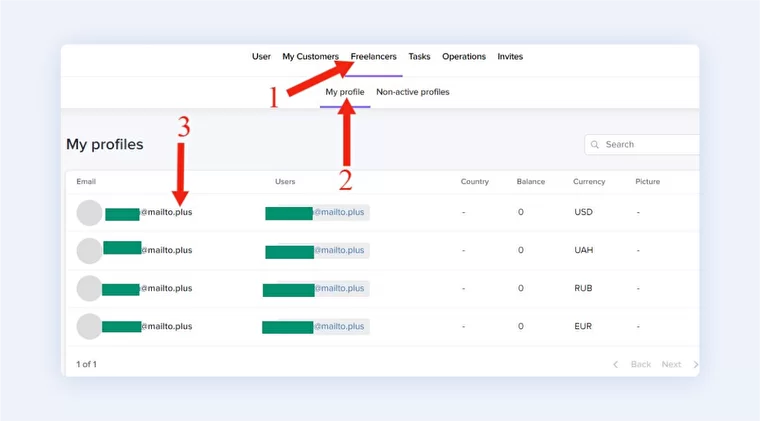Click the Picture column header
760x421 pixels.
tap(648, 182)
